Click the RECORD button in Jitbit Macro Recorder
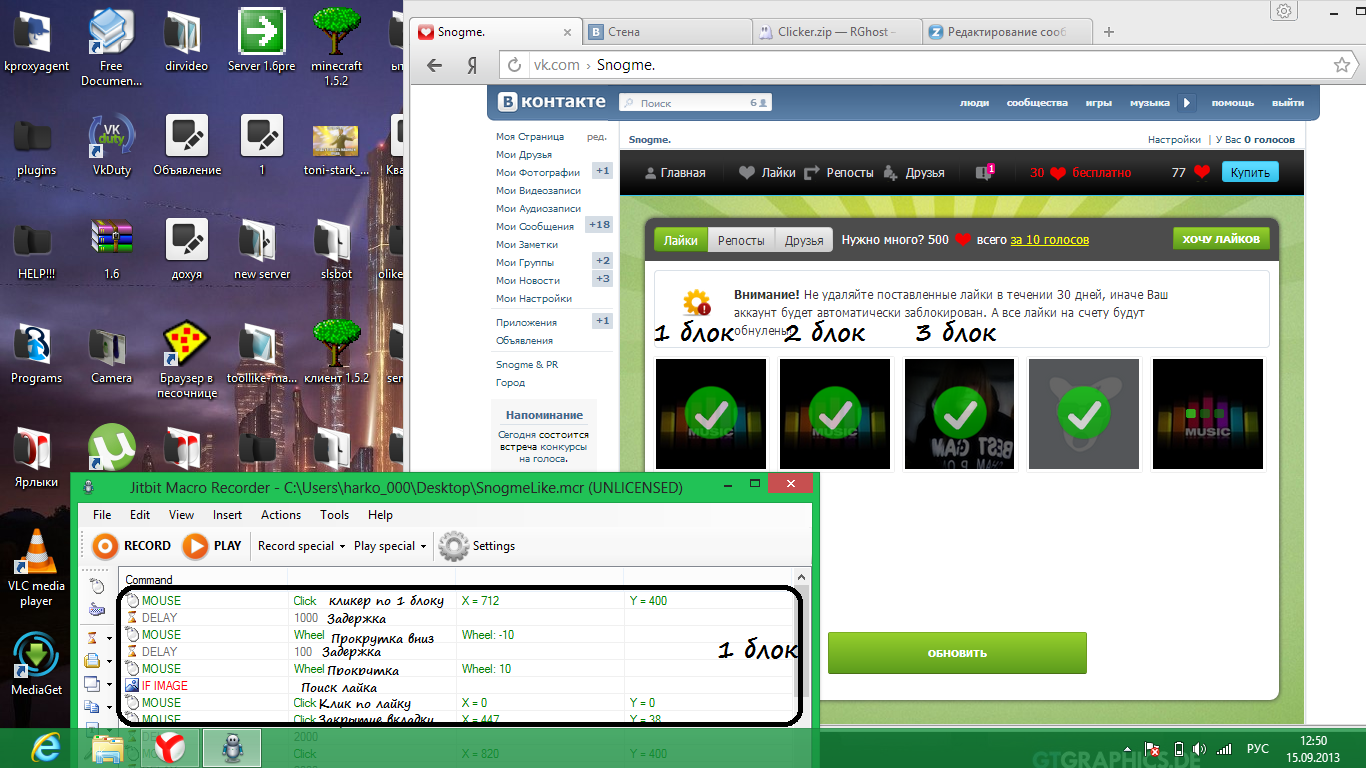 tap(132, 546)
